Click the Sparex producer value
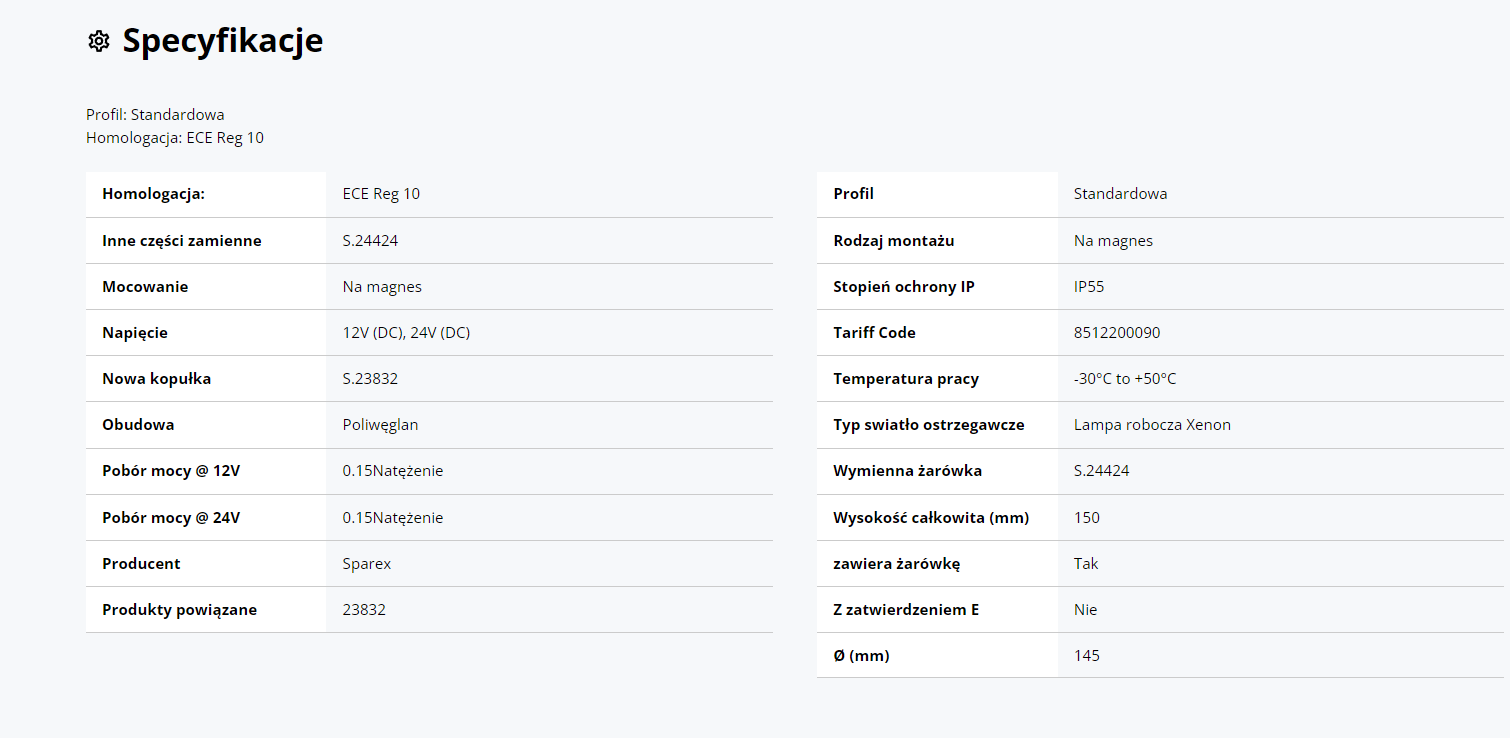Image resolution: width=1510 pixels, height=738 pixels. [x=367, y=563]
